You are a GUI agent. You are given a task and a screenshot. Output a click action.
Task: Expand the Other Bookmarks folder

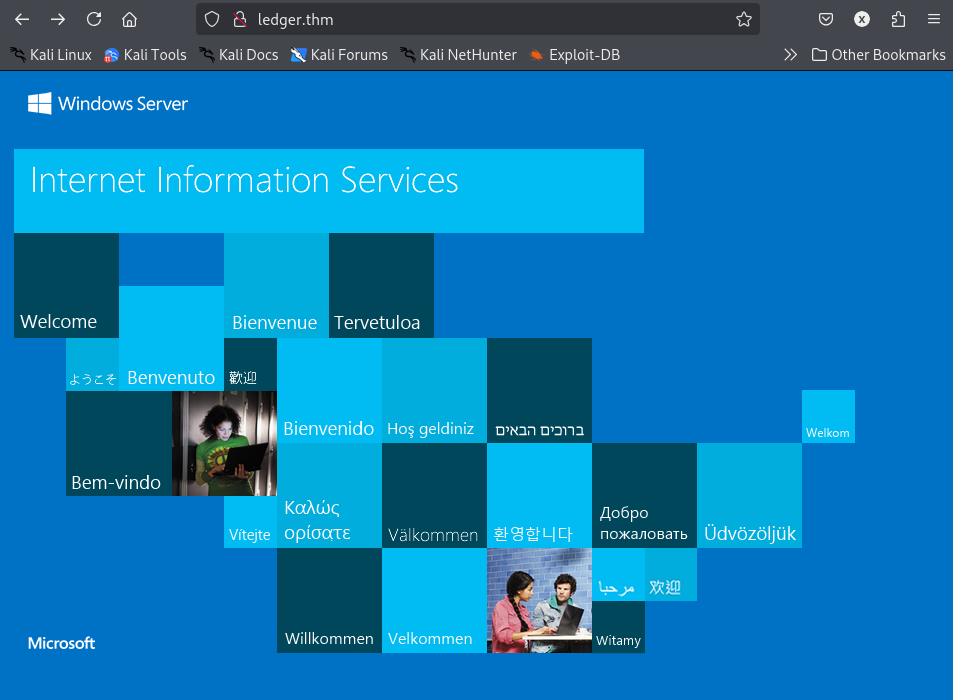[x=879, y=55]
